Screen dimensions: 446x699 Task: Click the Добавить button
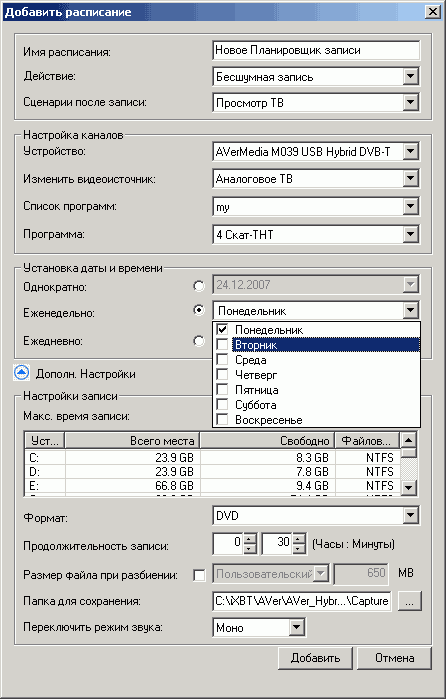tap(315, 658)
